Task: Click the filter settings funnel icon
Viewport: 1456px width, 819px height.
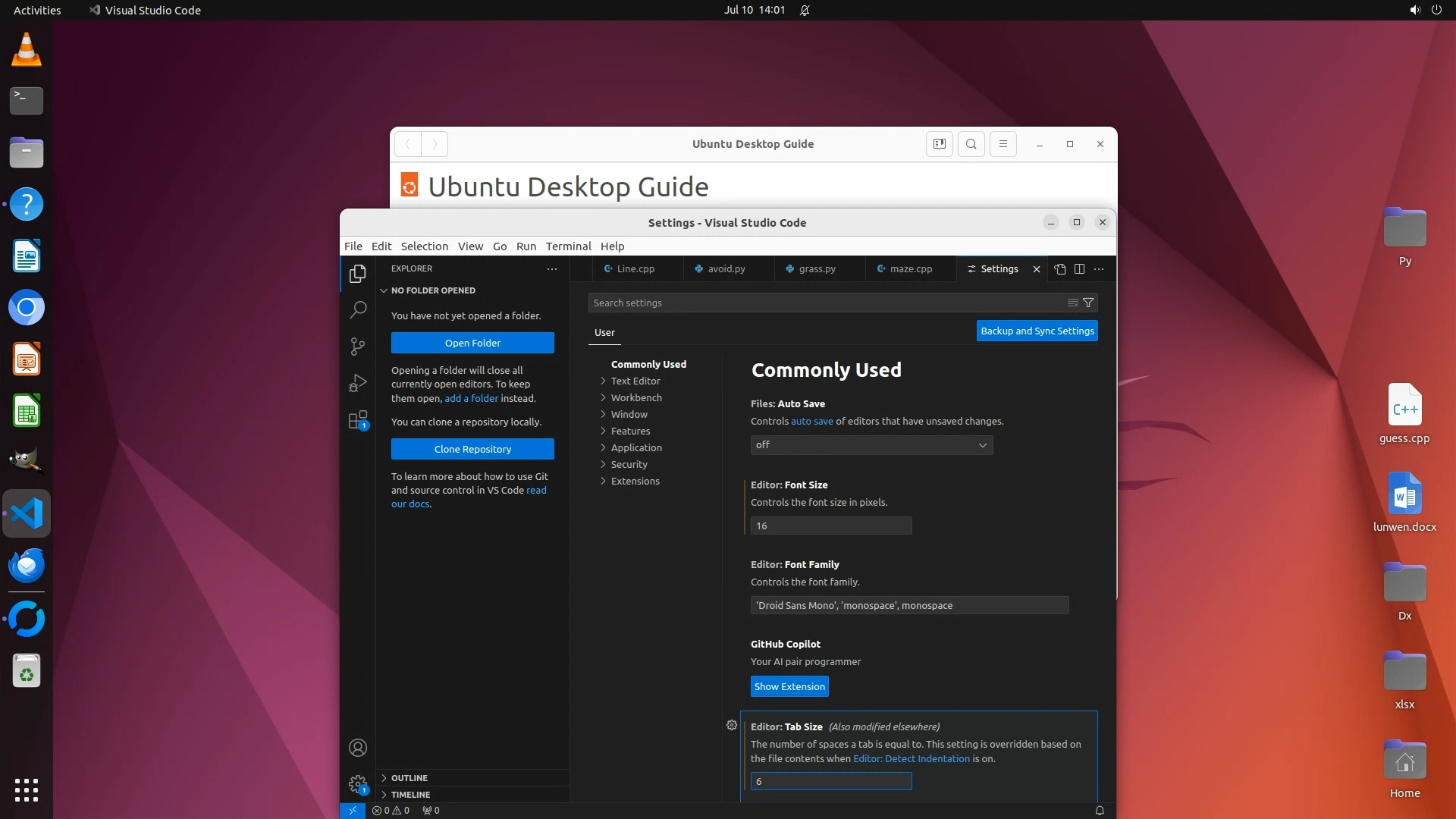Action: tap(1088, 303)
